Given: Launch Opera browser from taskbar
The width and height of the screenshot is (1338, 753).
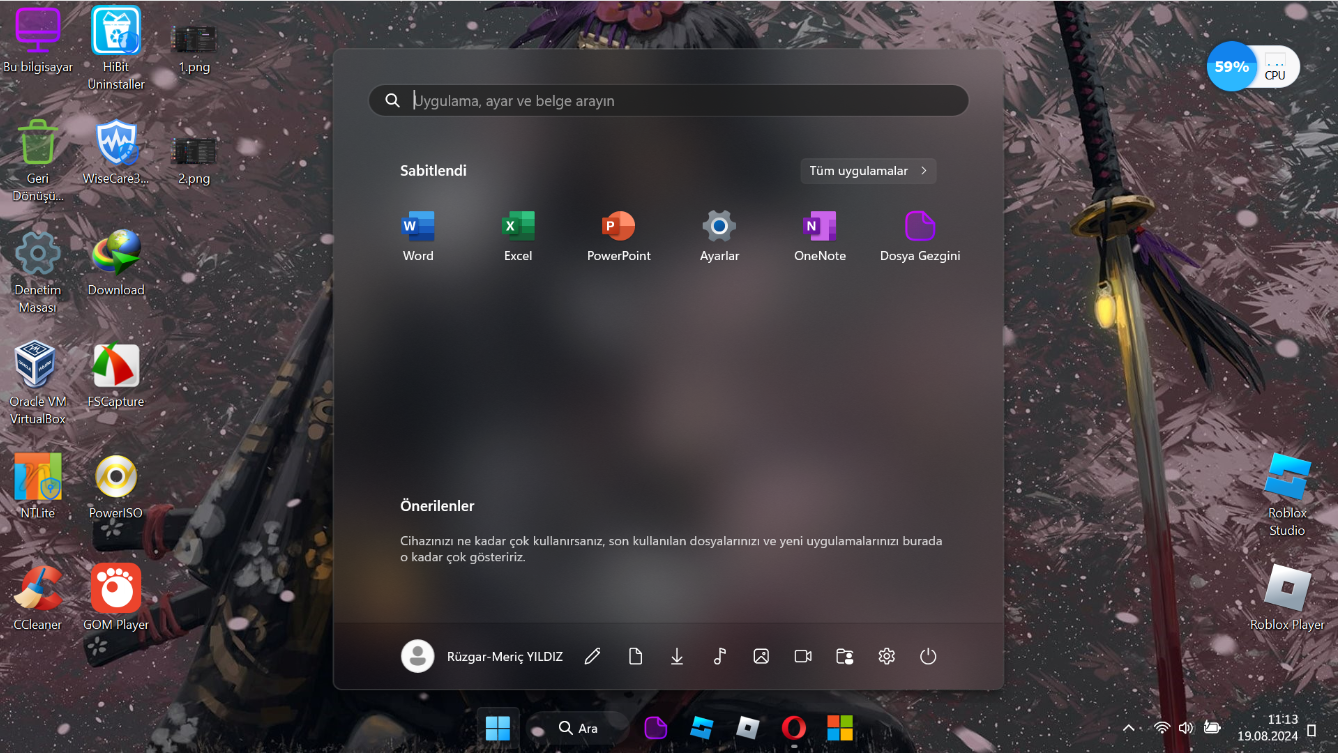Looking at the screenshot, I should [x=794, y=728].
